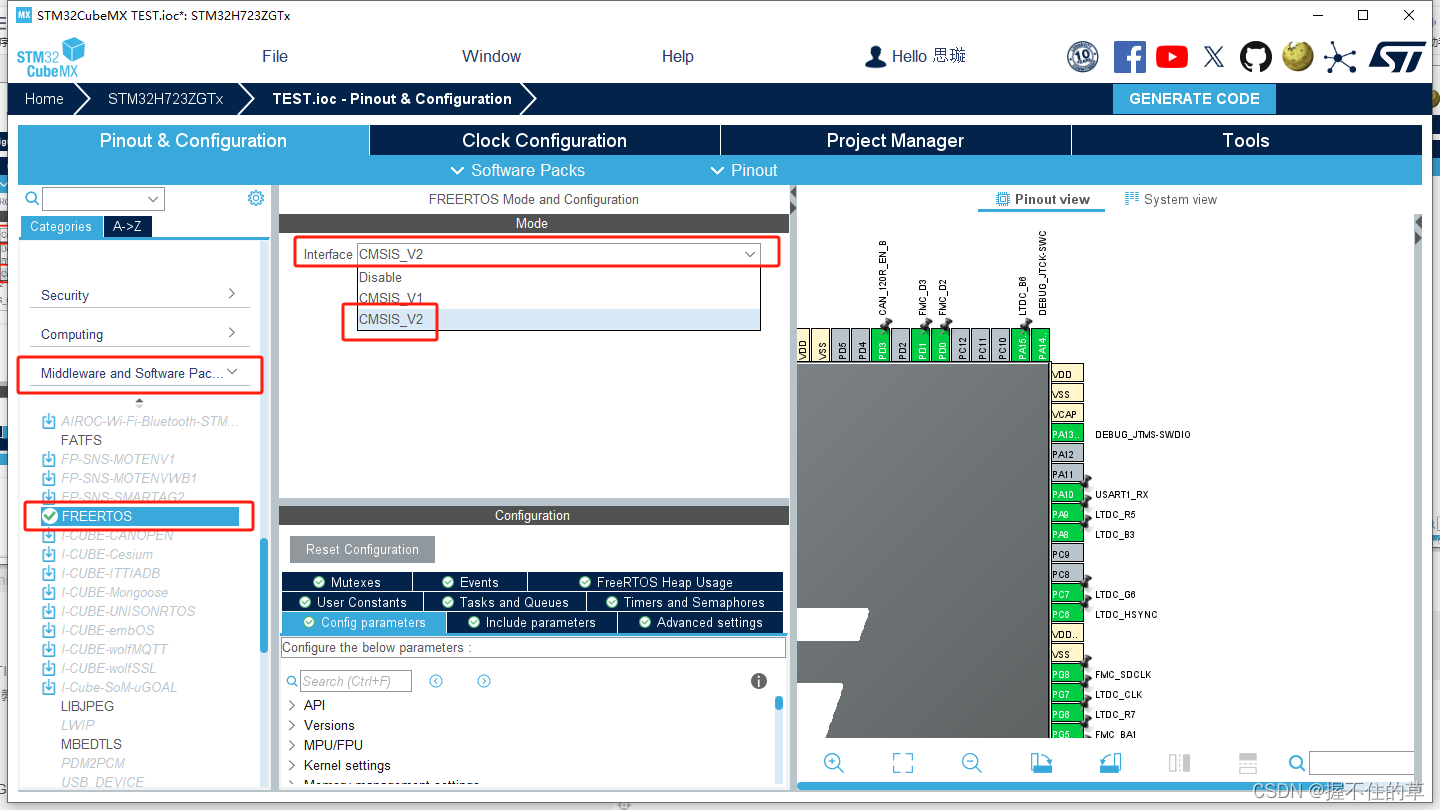Click the user profile icon
Screen dimensions: 1440x810
pyautogui.click(x=875, y=57)
